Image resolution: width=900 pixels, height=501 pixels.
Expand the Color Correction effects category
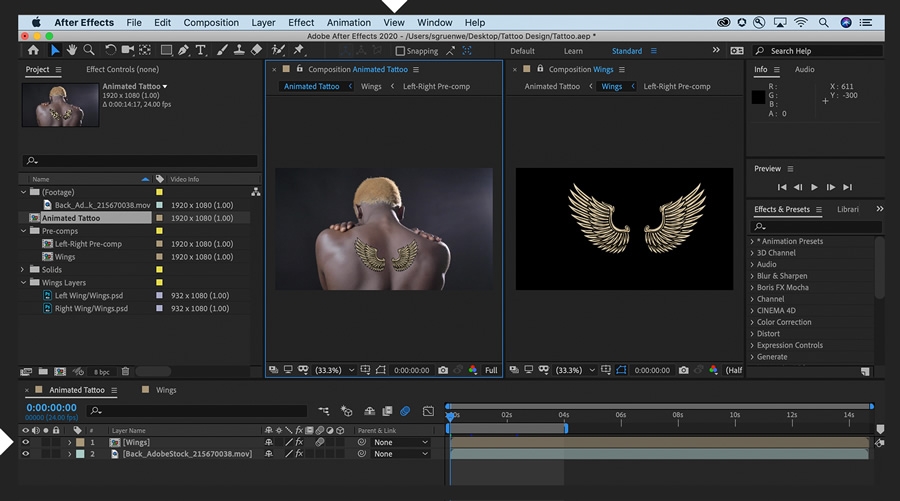tap(753, 322)
